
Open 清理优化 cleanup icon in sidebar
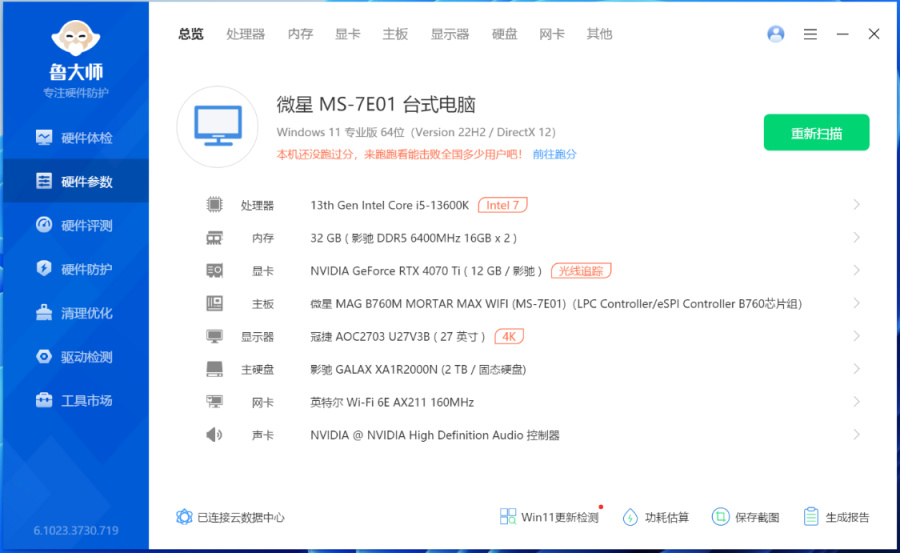coord(44,312)
